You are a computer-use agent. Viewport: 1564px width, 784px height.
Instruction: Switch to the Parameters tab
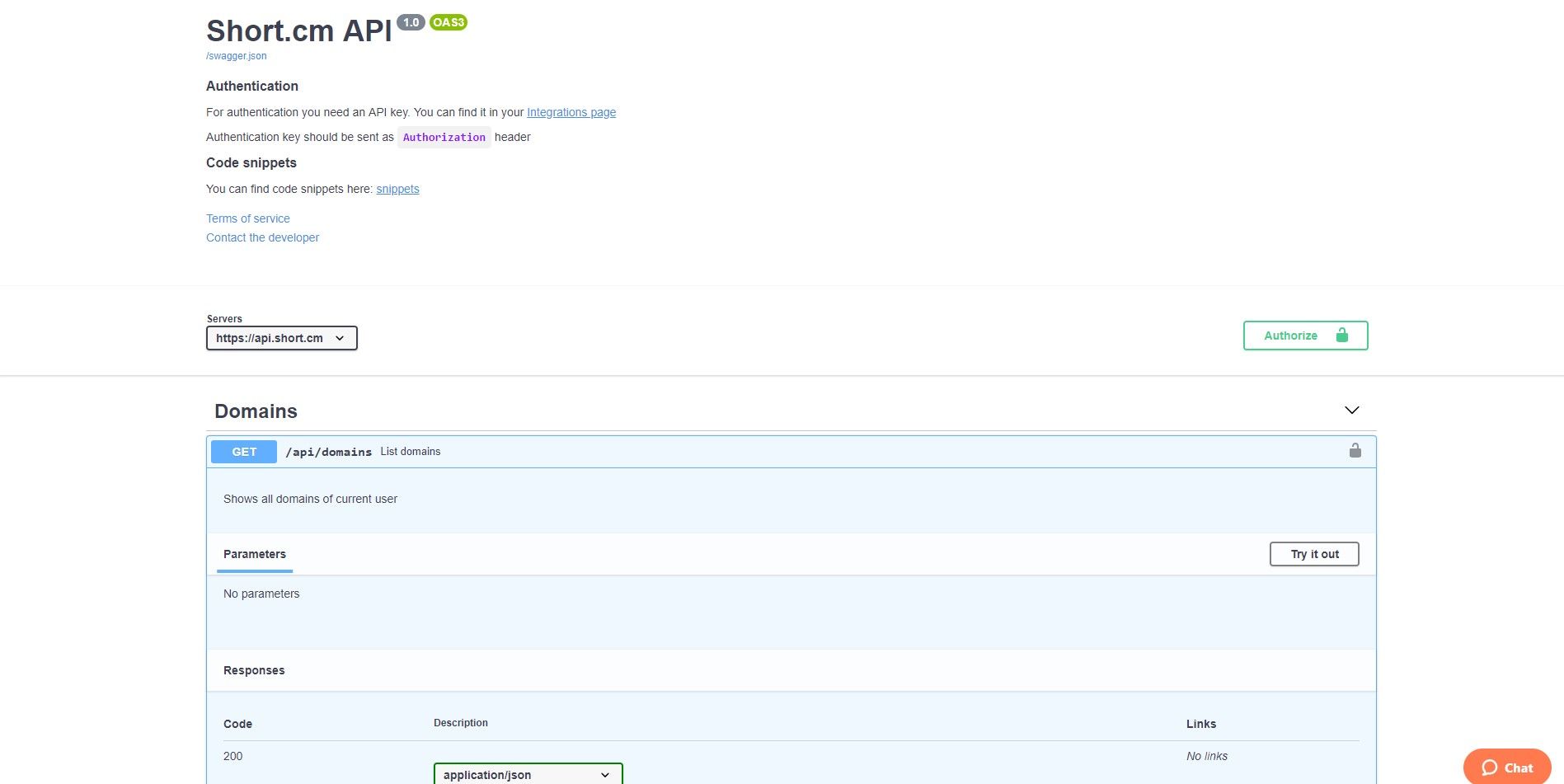point(254,554)
